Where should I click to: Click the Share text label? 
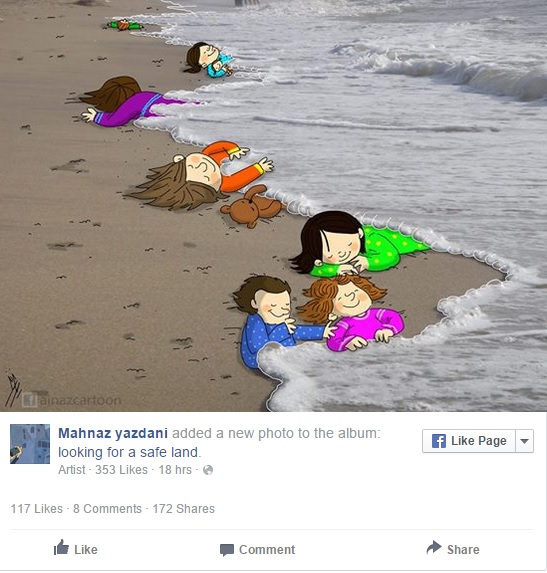(x=463, y=550)
